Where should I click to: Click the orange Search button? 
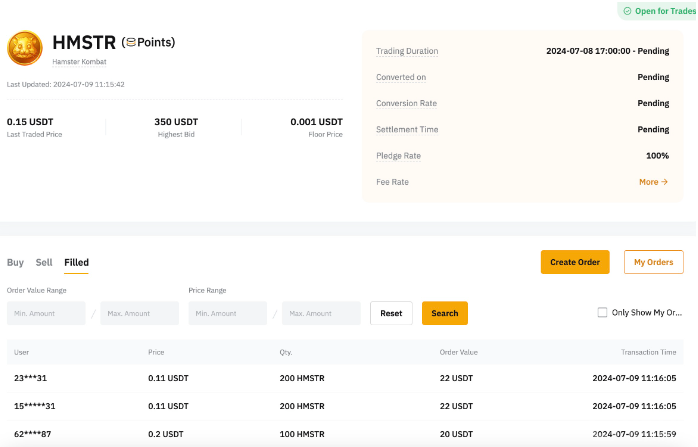pos(445,313)
